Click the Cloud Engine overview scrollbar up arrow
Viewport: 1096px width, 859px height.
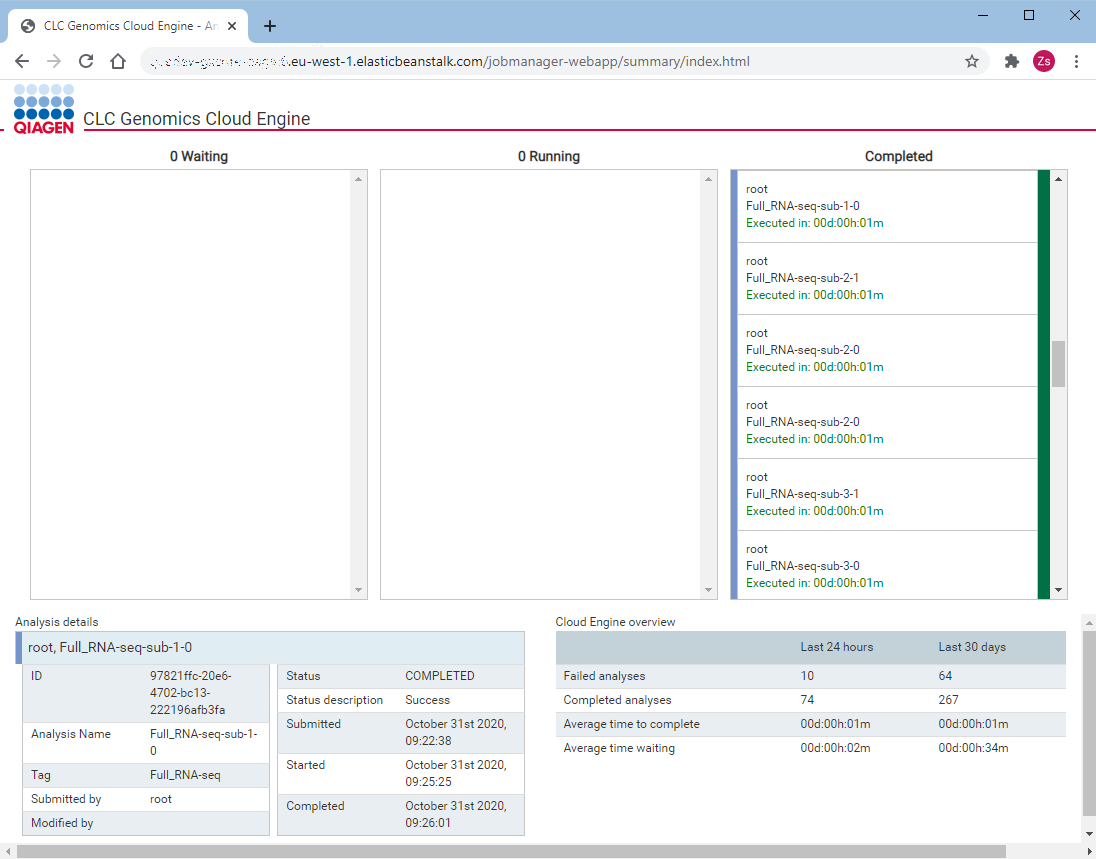[1089, 621]
